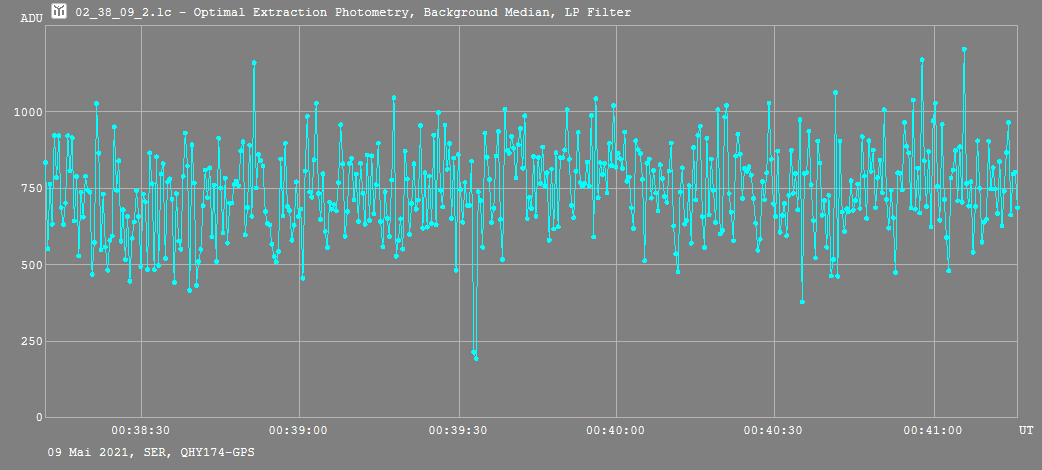
Task: Click the 500 value on the Y axis
Action: pyautogui.click(x=31, y=265)
